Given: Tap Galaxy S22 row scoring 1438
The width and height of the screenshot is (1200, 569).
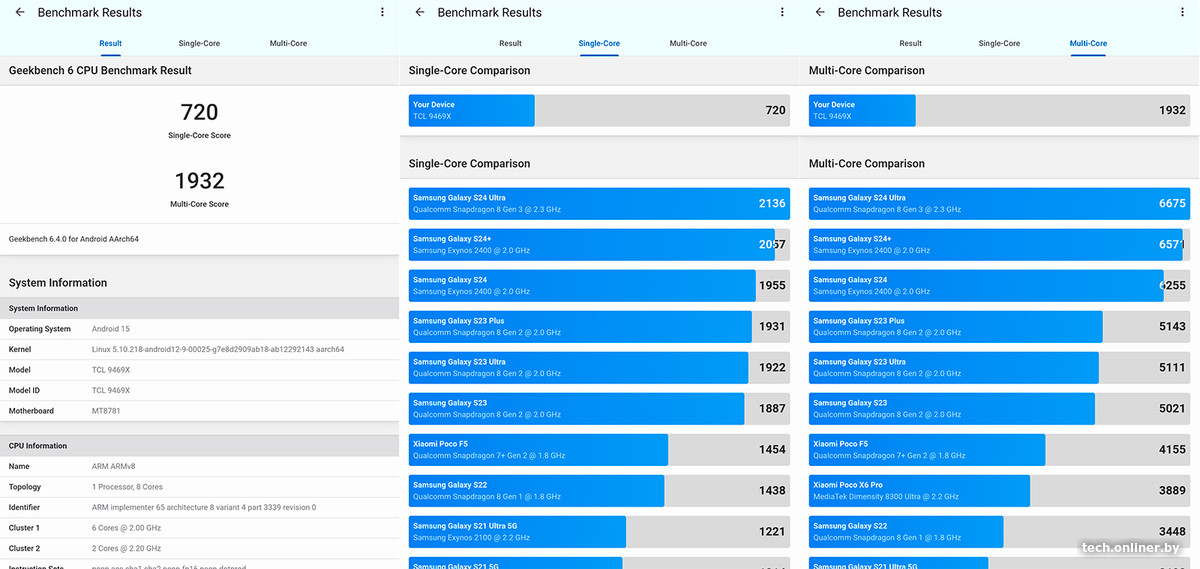Looking at the screenshot, I should (x=599, y=490).
